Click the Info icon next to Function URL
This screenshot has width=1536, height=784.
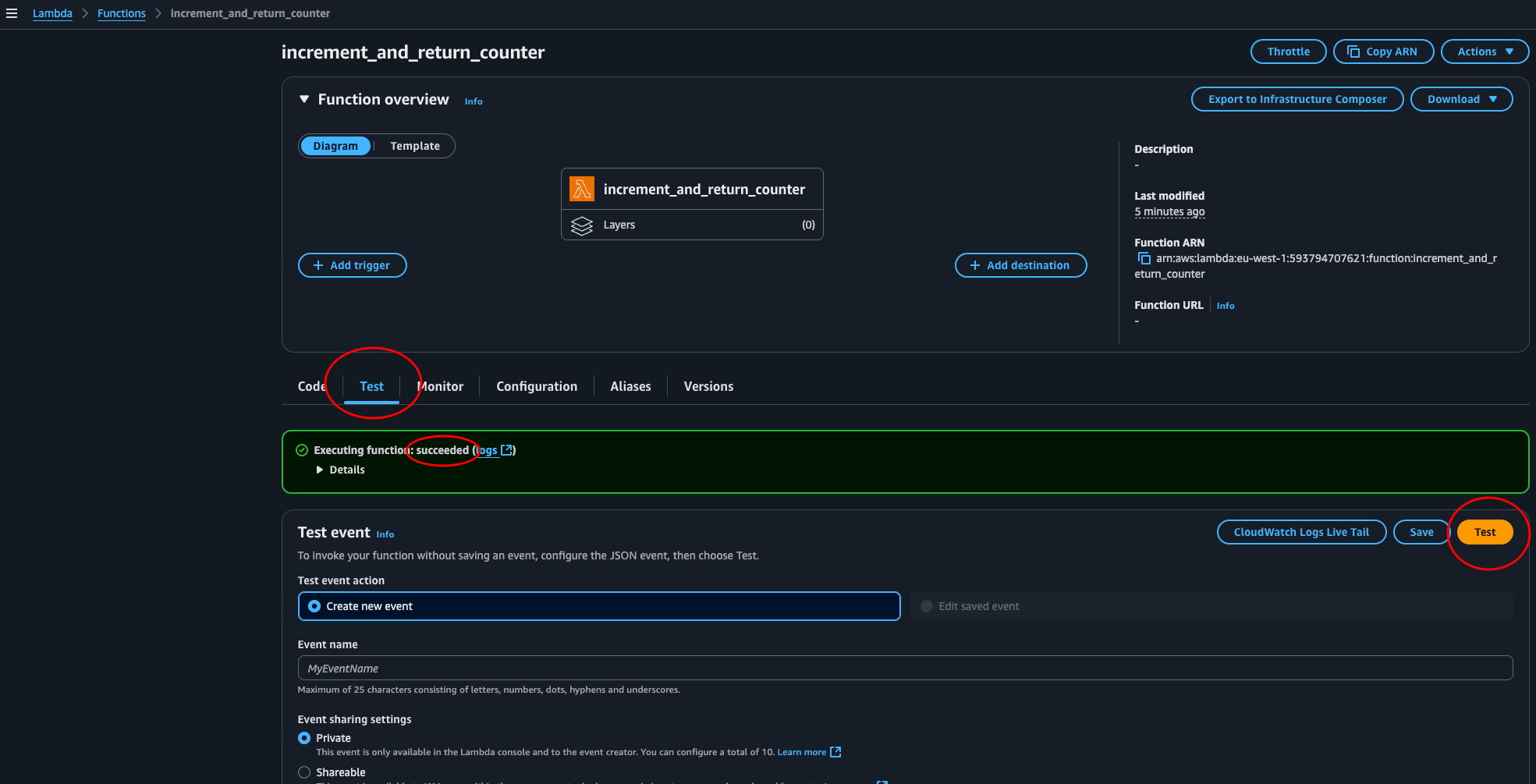pyautogui.click(x=1225, y=305)
